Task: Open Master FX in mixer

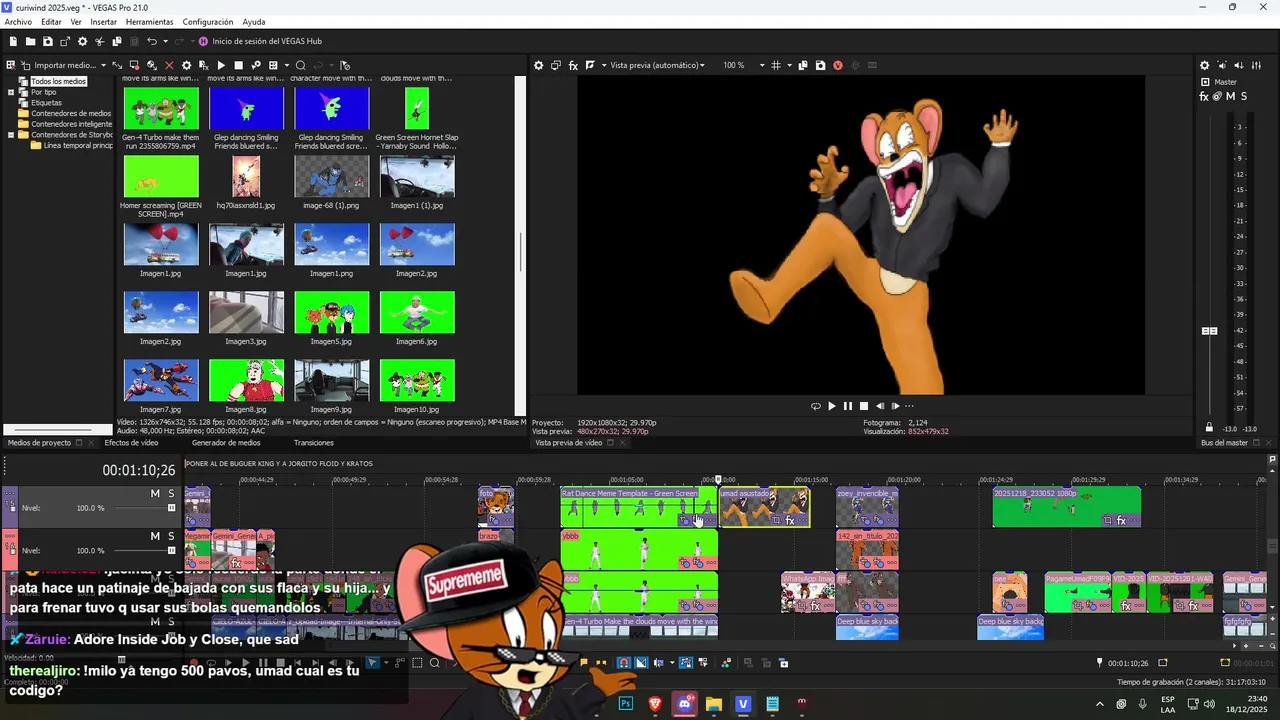Action: (1204, 96)
